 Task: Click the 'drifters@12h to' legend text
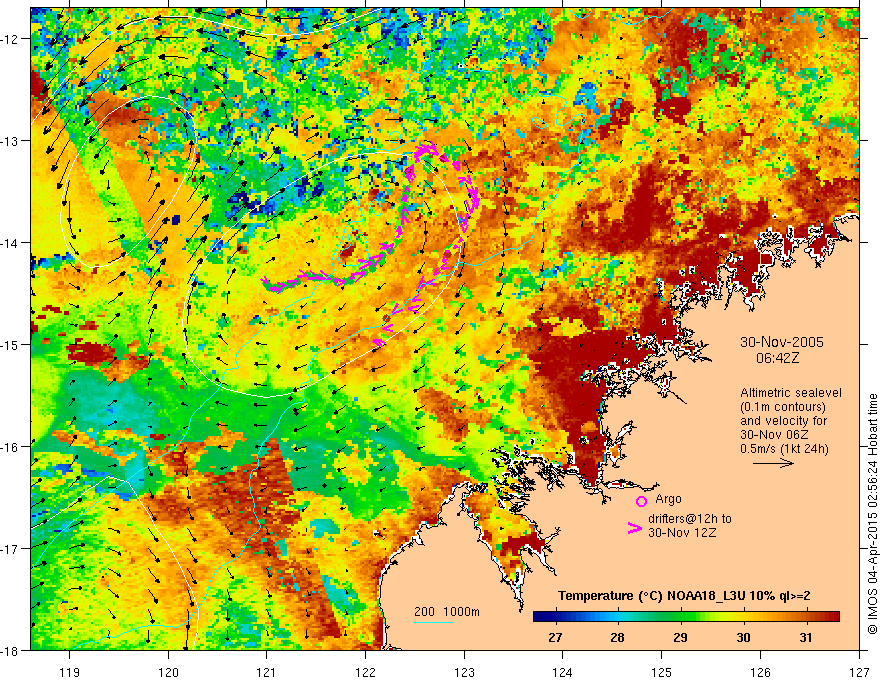pyautogui.click(x=690, y=519)
